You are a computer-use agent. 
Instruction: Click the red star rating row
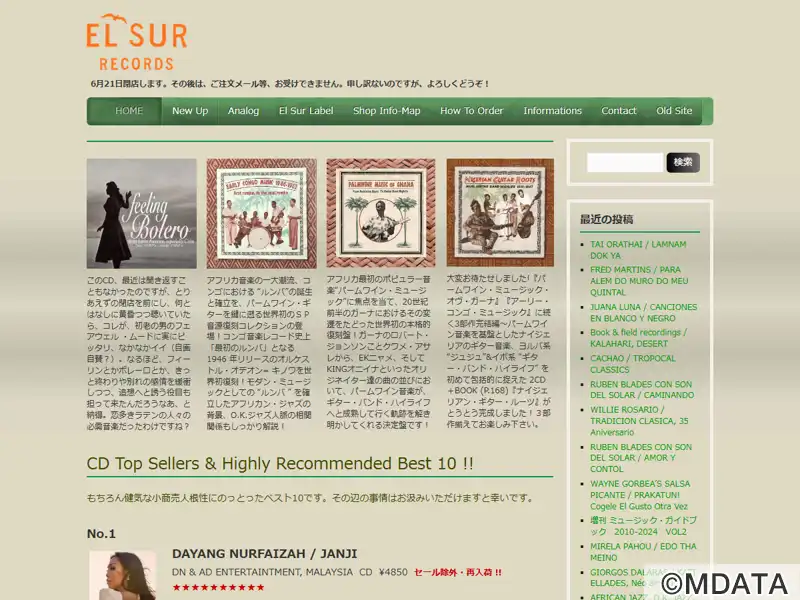coord(218,588)
